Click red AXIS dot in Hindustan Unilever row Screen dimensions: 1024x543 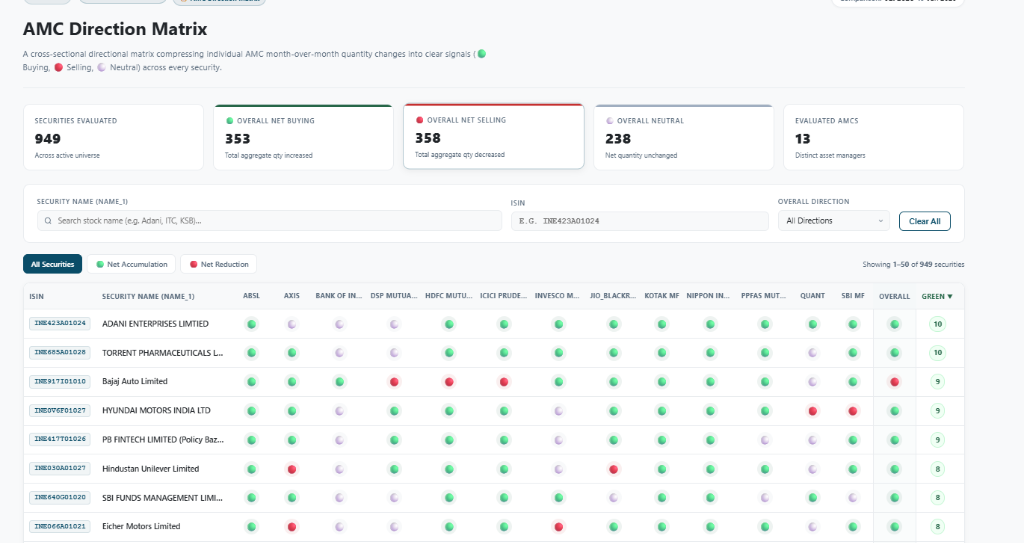coord(292,469)
